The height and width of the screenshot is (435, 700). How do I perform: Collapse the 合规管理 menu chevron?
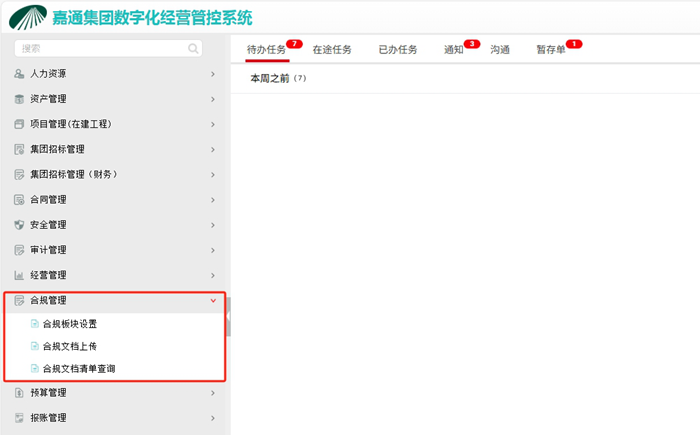pyautogui.click(x=213, y=300)
